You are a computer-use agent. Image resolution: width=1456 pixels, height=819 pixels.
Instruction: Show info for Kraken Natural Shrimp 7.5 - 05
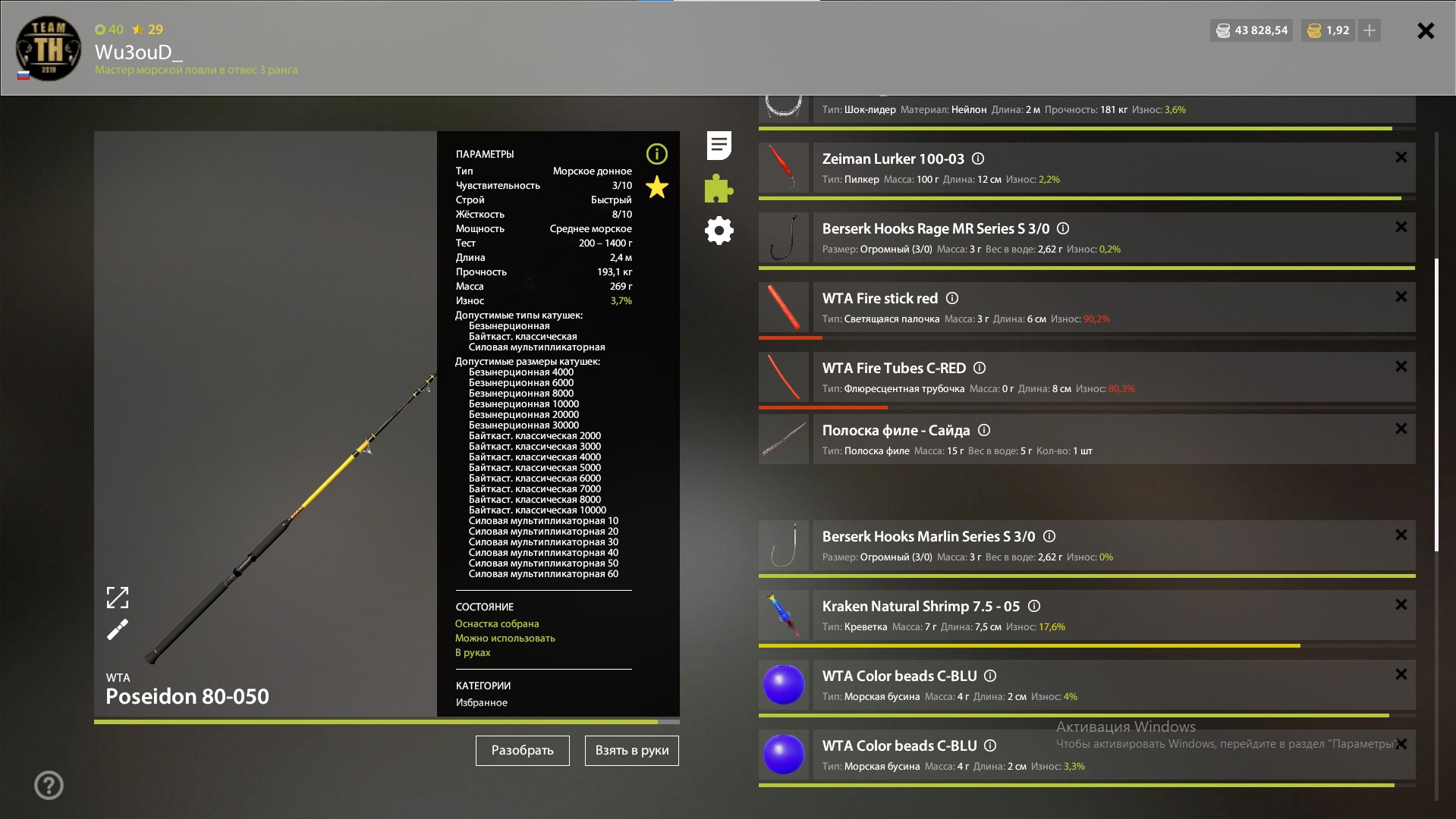1034,606
